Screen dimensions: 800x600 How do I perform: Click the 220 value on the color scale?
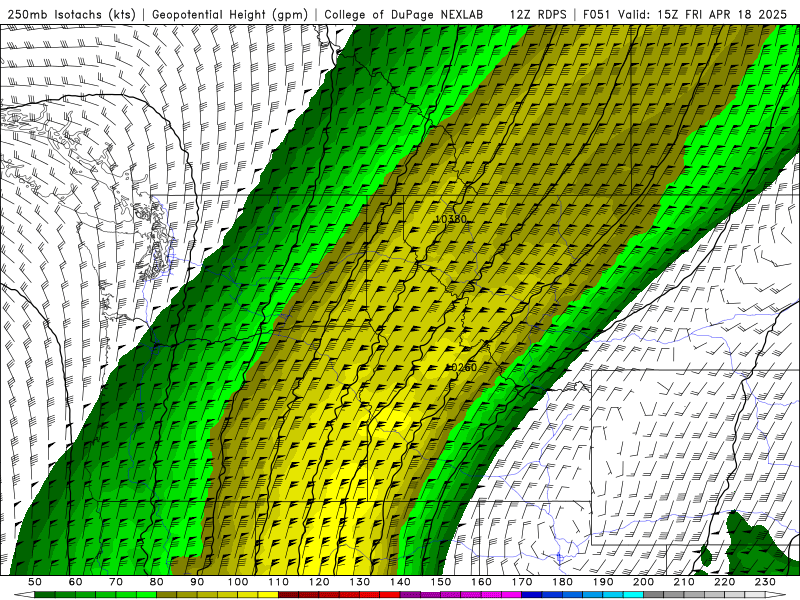point(724,582)
